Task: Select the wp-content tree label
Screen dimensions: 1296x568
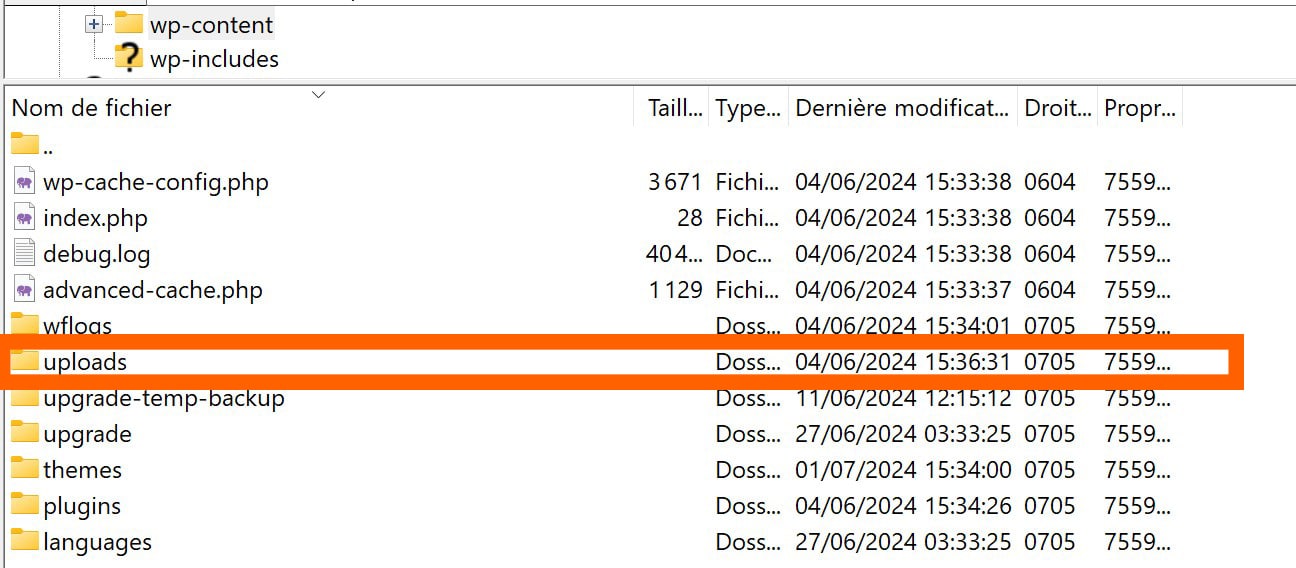Action: coord(211,24)
